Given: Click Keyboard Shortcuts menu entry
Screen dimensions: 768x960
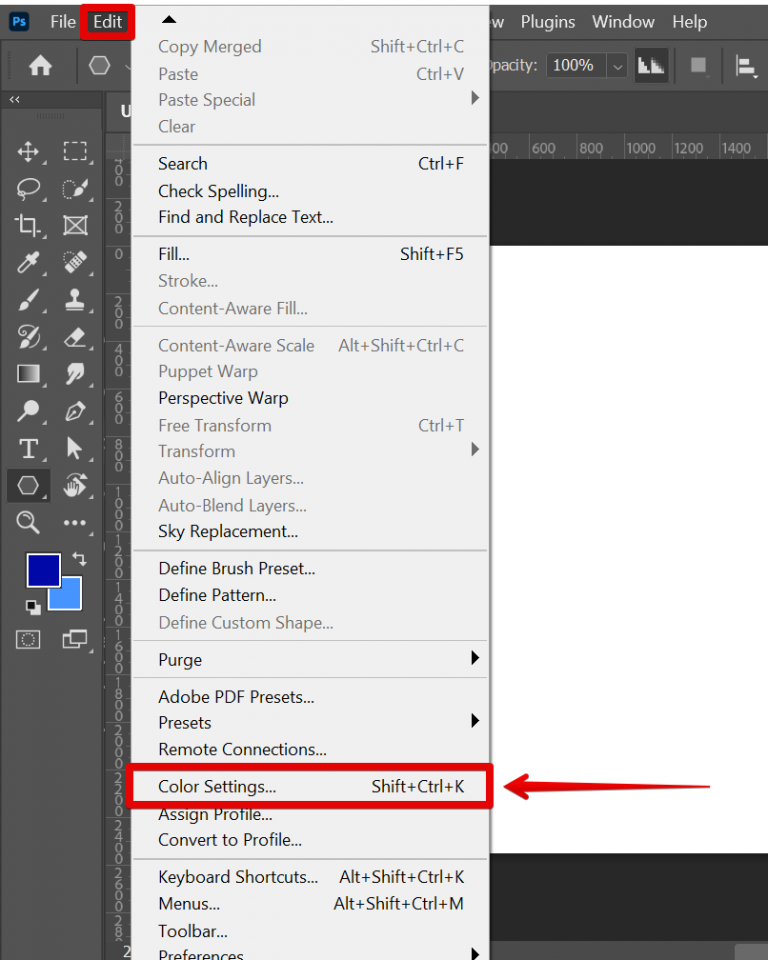Looking at the screenshot, I should pyautogui.click(x=238, y=877).
